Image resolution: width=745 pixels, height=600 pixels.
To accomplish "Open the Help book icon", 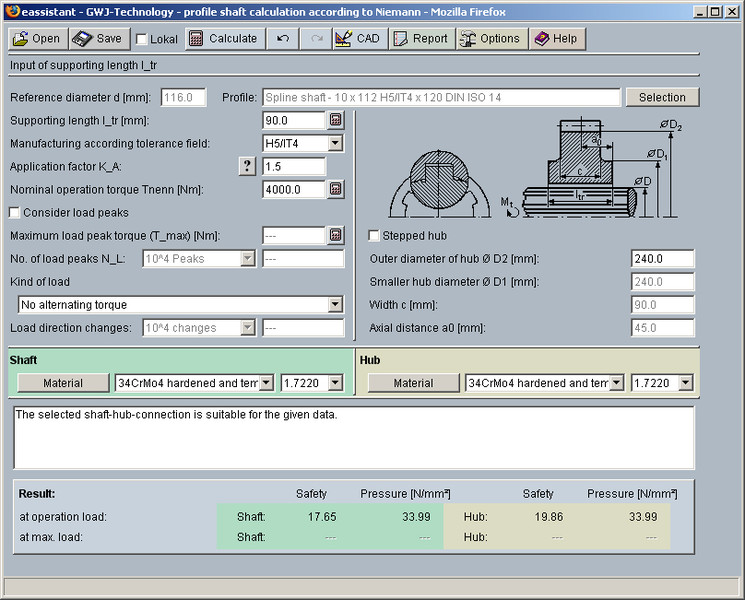I will pos(555,39).
